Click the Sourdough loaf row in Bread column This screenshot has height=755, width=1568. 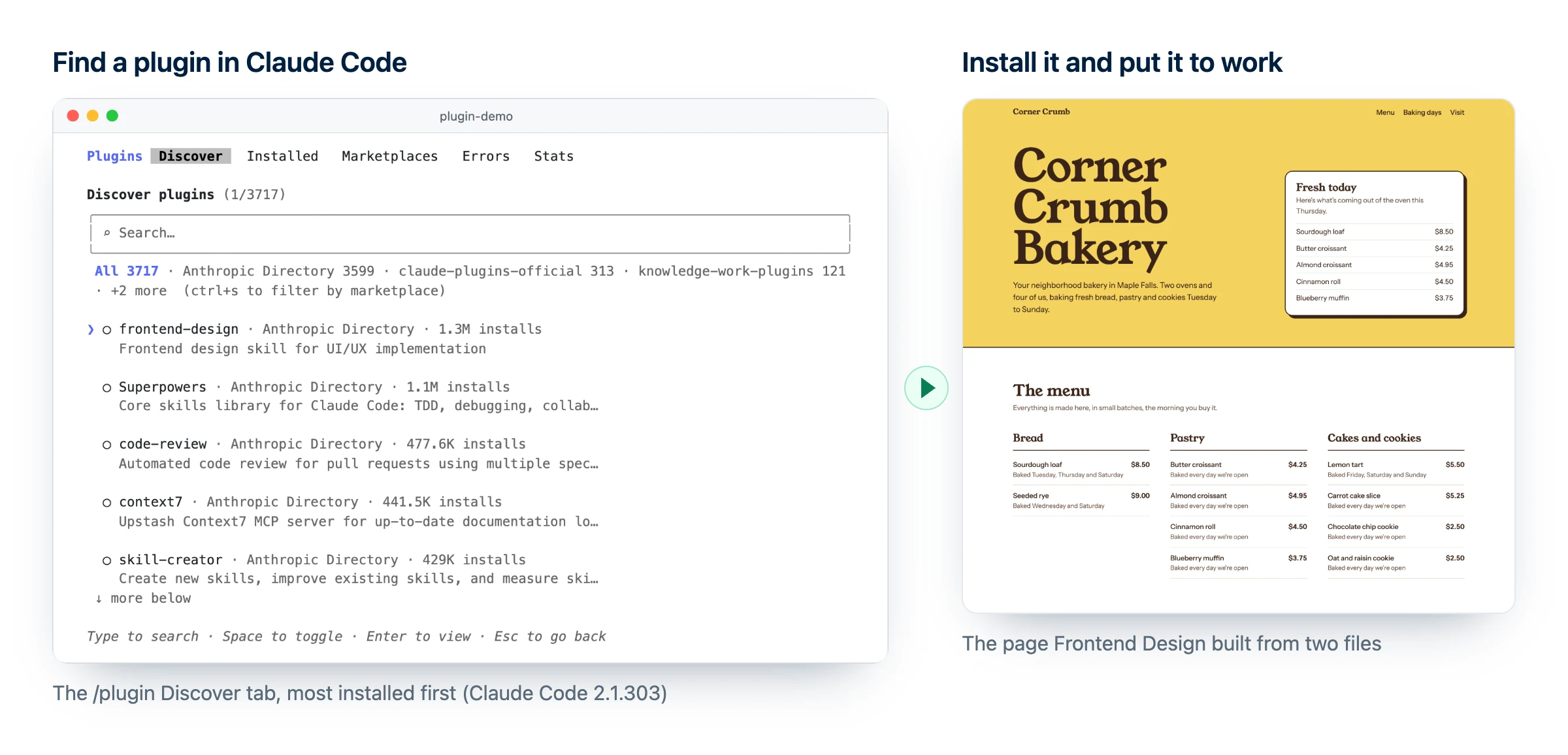pyautogui.click(x=1081, y=470)
